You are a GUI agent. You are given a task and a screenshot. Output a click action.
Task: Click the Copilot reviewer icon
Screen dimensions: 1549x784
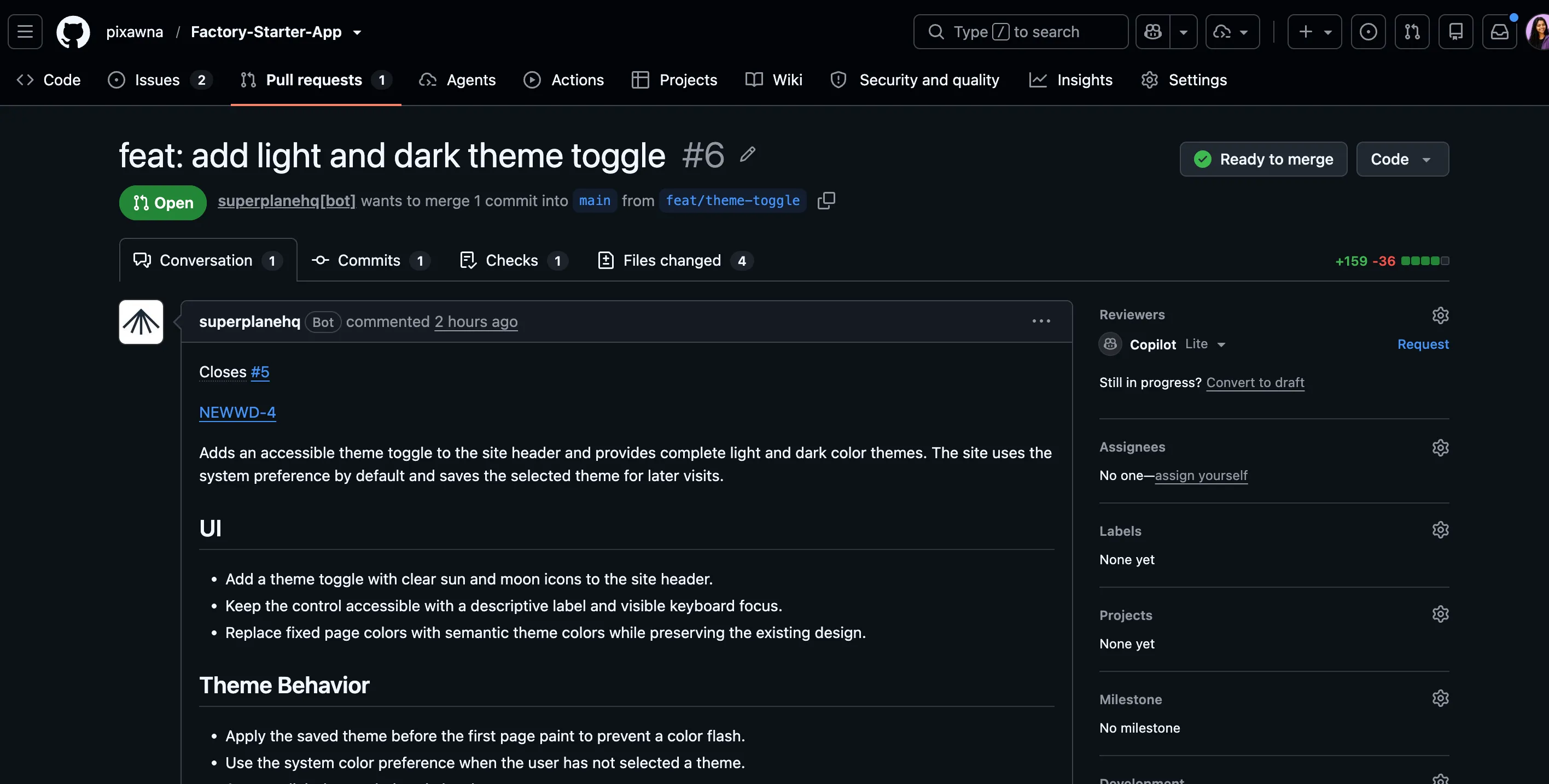1111,344
